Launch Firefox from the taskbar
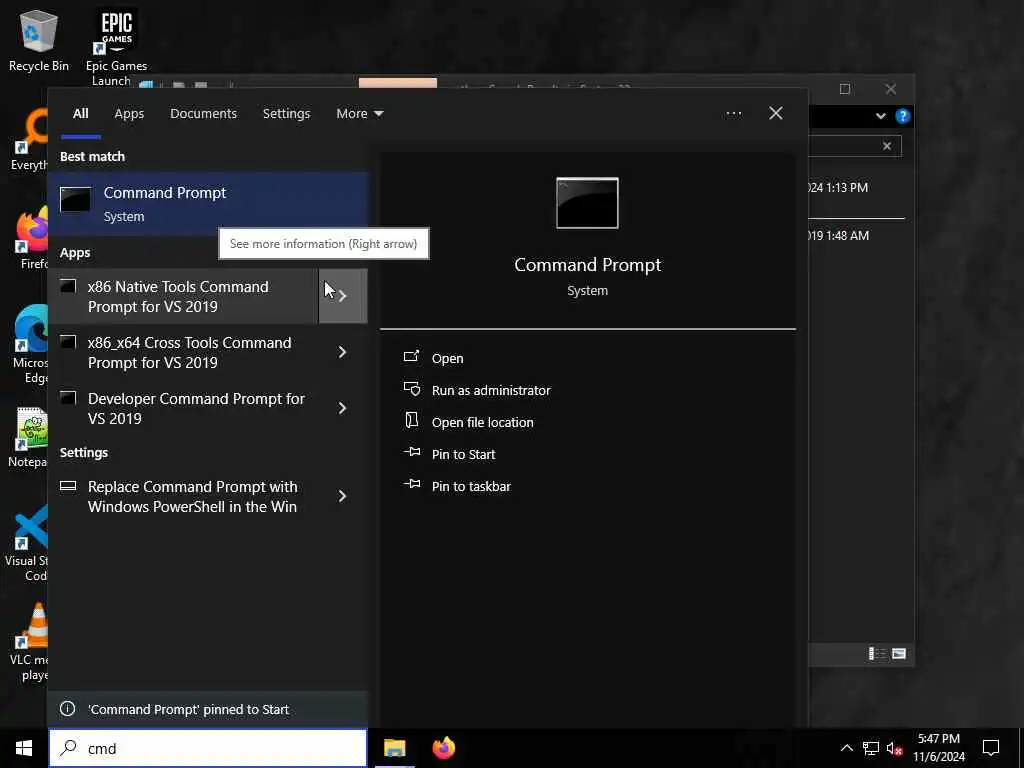 [x=443, y=748]
